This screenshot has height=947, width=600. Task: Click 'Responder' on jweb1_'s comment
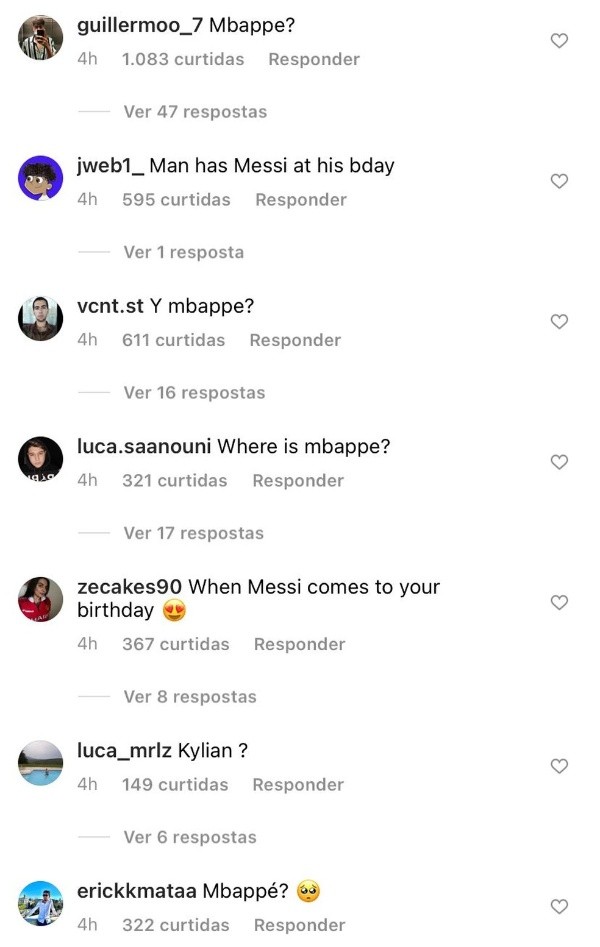tap(300, 200)
